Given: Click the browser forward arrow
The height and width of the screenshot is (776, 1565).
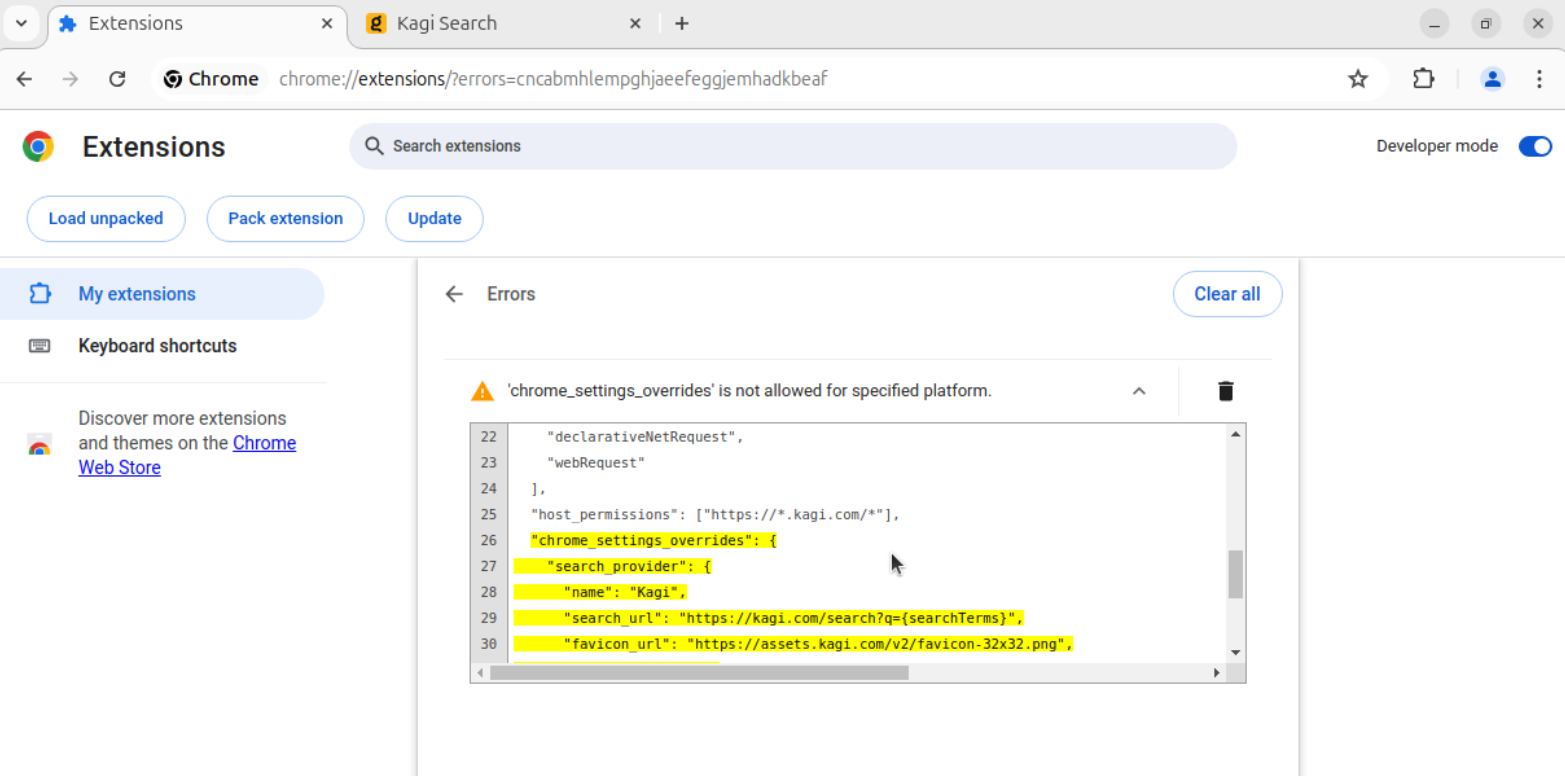Looking at the screenshot, I should pyautogui.click(x=70, y=79).
